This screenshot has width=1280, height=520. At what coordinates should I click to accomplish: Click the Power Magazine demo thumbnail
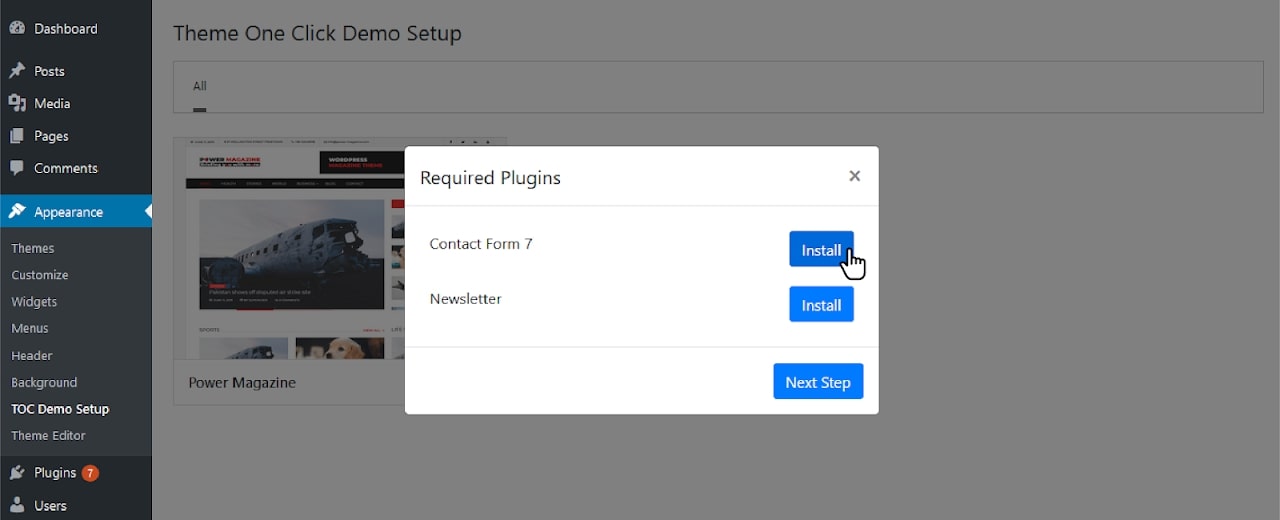290,248
